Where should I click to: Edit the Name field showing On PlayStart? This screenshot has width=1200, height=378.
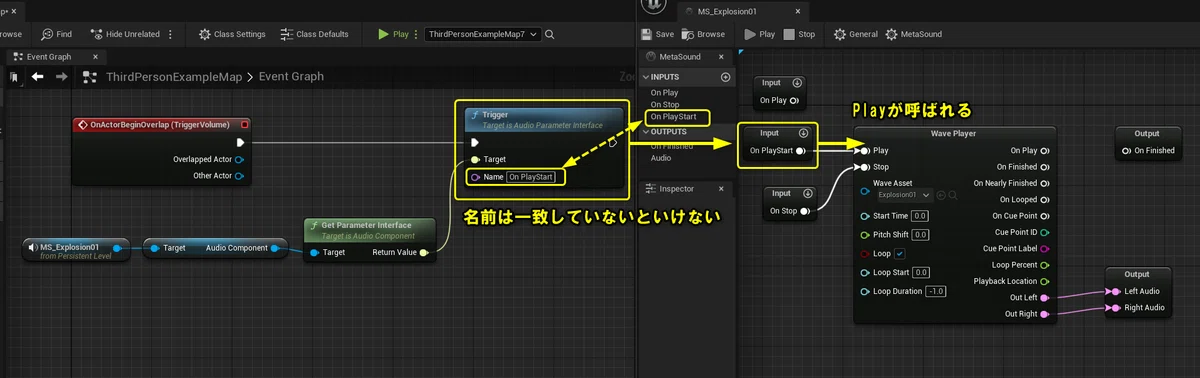click(x=530, y=177)
